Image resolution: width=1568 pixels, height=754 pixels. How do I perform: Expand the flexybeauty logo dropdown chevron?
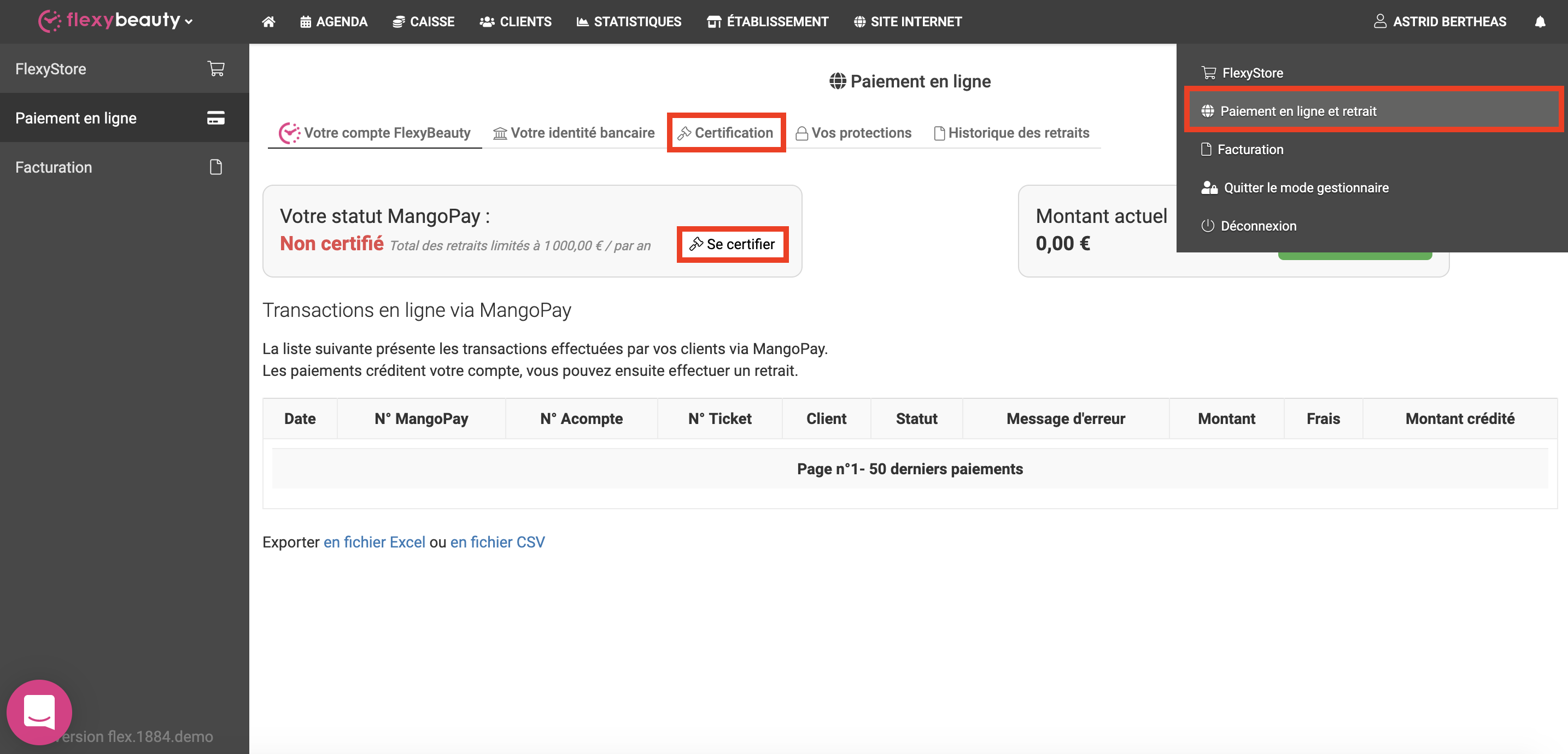pyautogui.click(x=189, y=22)
